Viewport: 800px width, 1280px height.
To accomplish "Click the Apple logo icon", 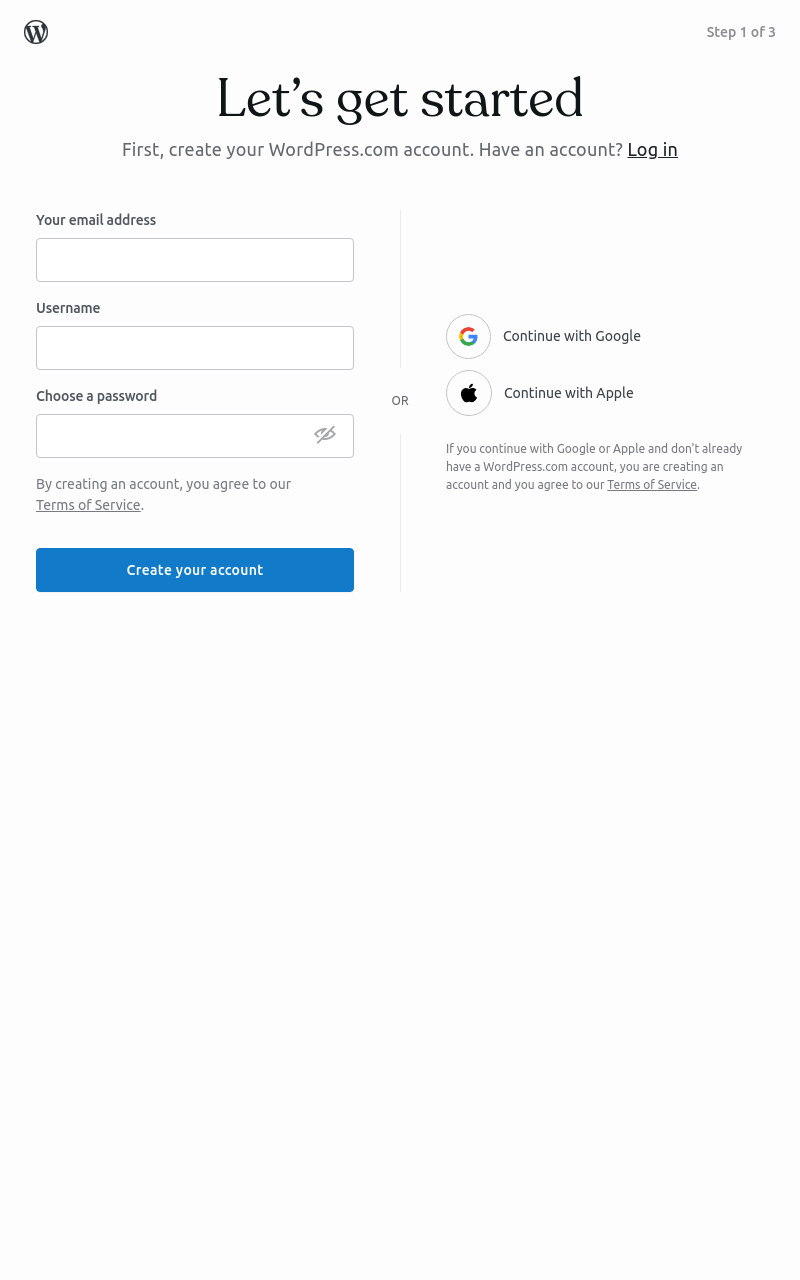I will click(469, 393).
